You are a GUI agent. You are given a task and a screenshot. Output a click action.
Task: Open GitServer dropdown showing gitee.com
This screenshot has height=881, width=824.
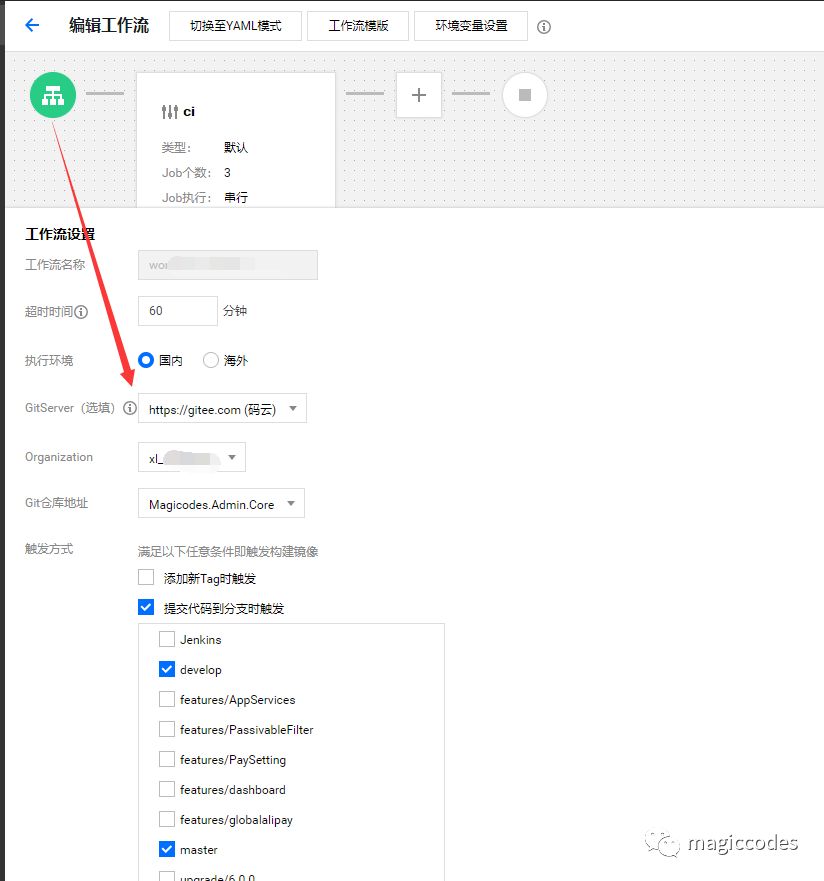(222, 408)
